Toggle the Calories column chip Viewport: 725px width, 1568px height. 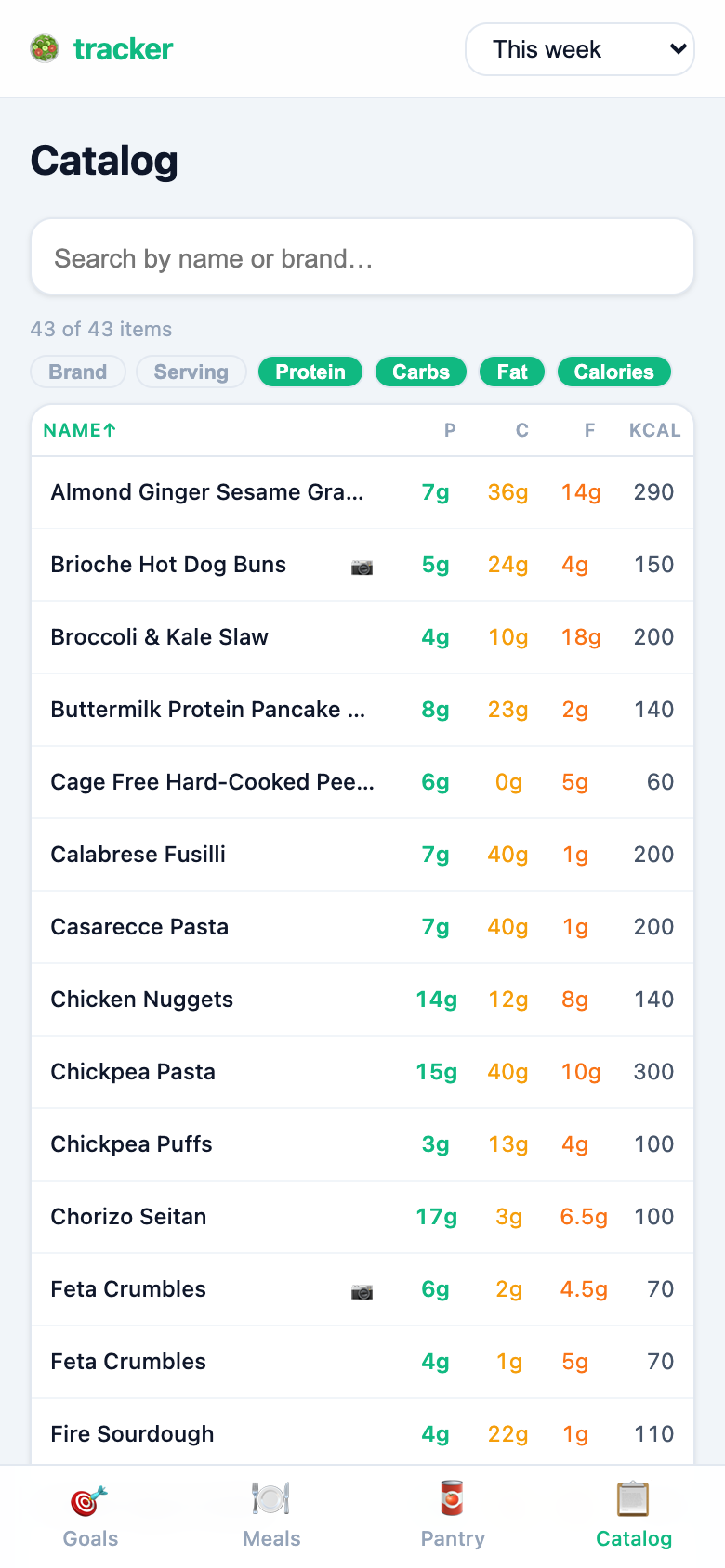point(613,372)
